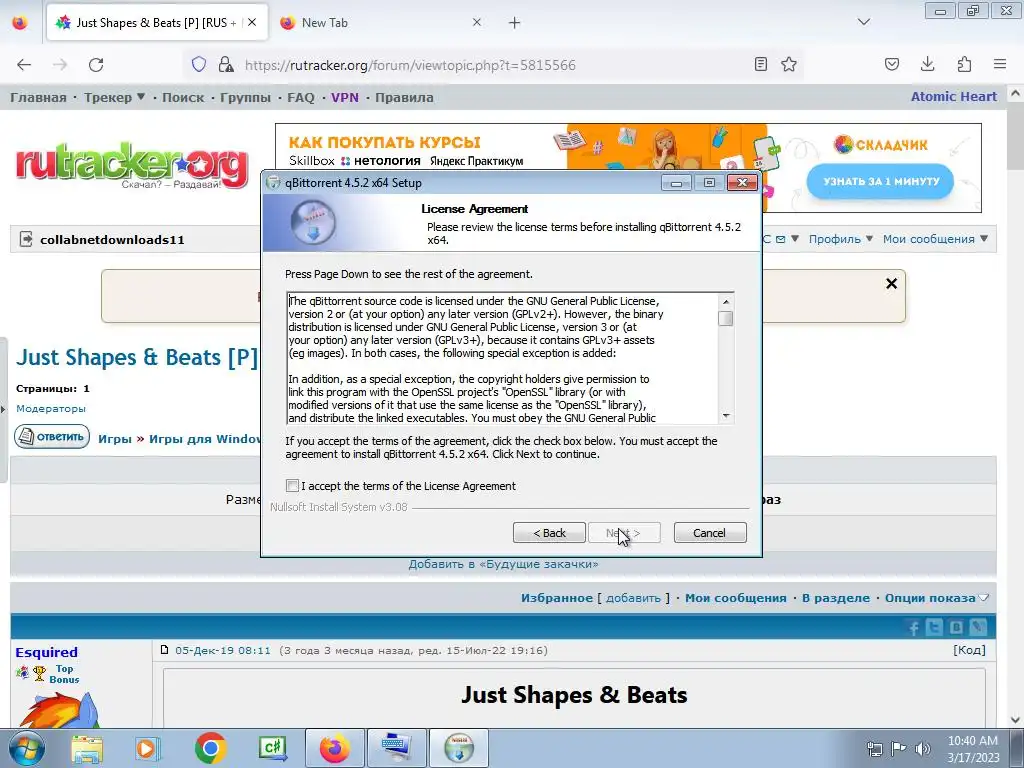Click the Ответить reply button

52,437
